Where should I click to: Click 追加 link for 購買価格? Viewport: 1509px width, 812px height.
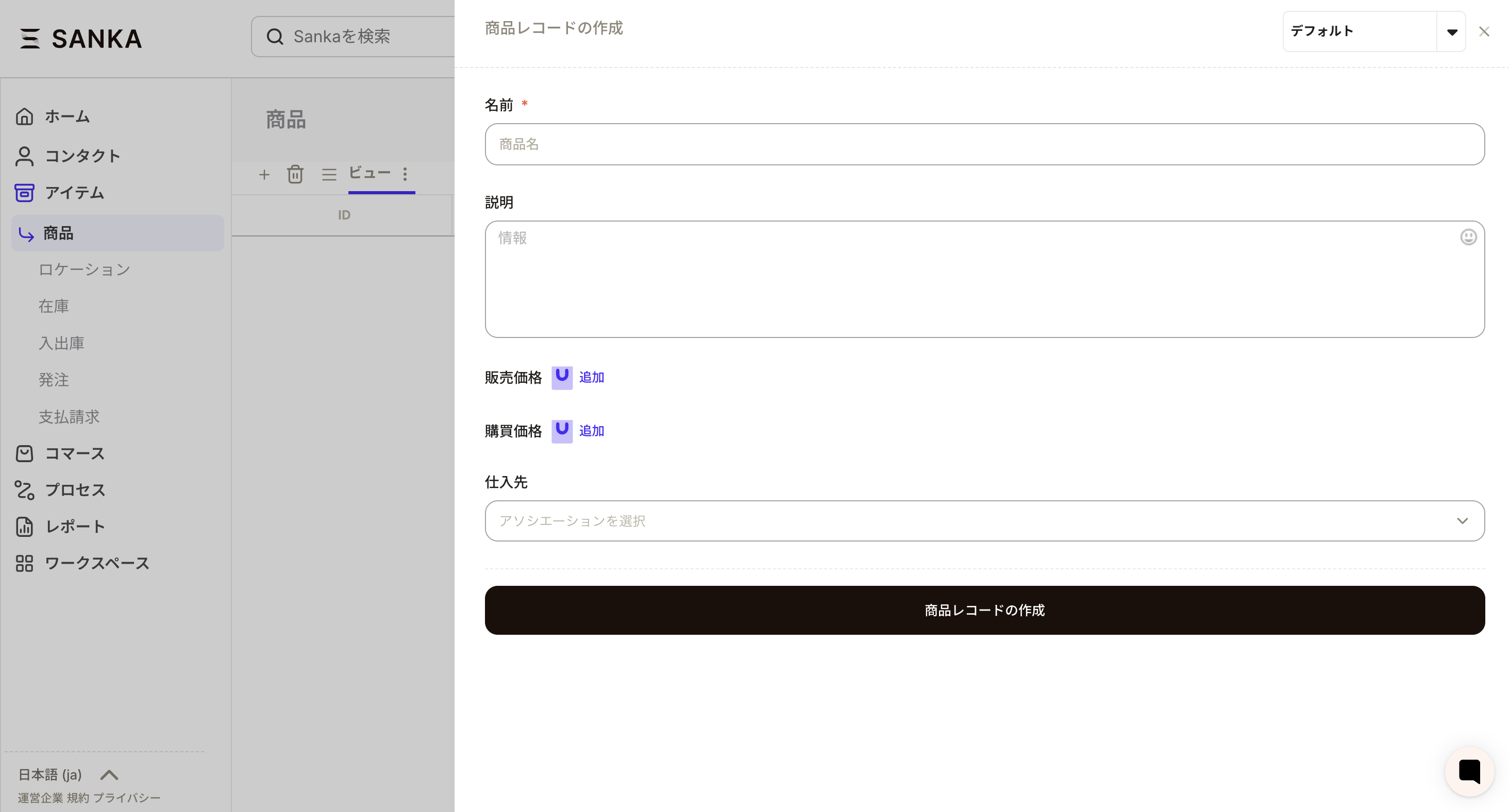[x=591, y=431]
